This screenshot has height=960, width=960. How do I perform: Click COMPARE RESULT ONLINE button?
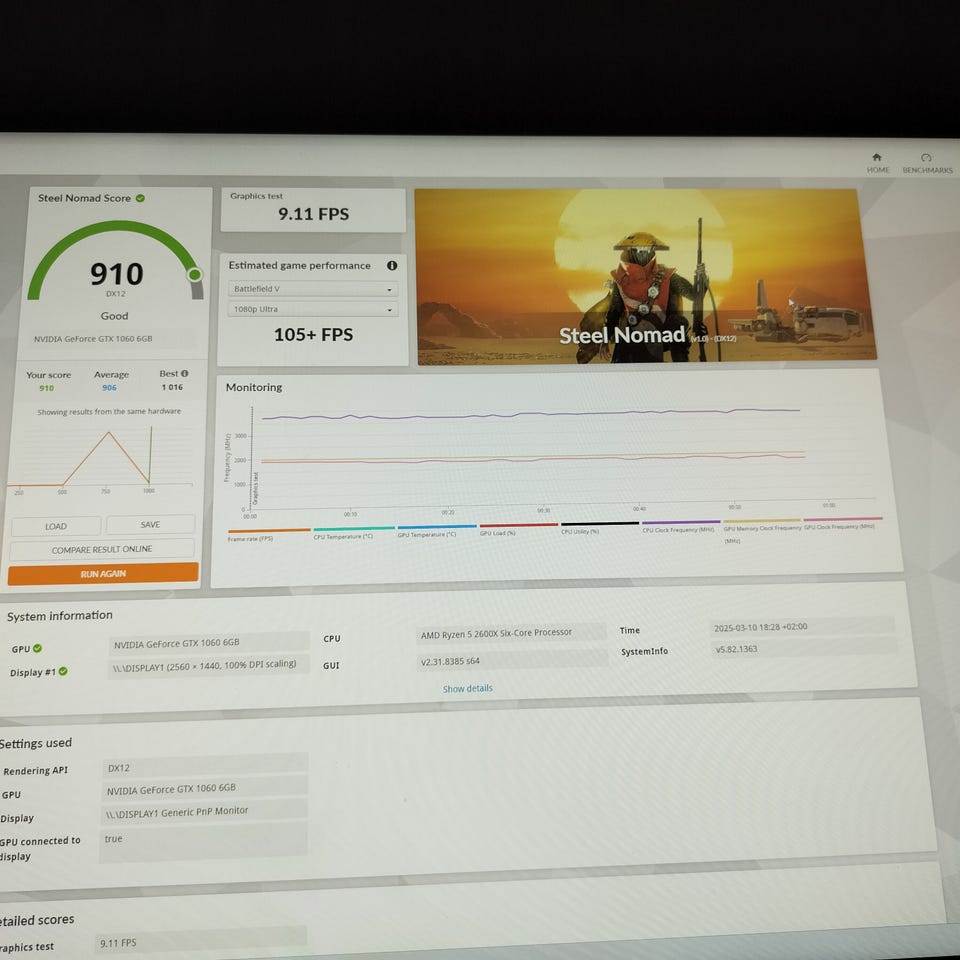(102, 550)
